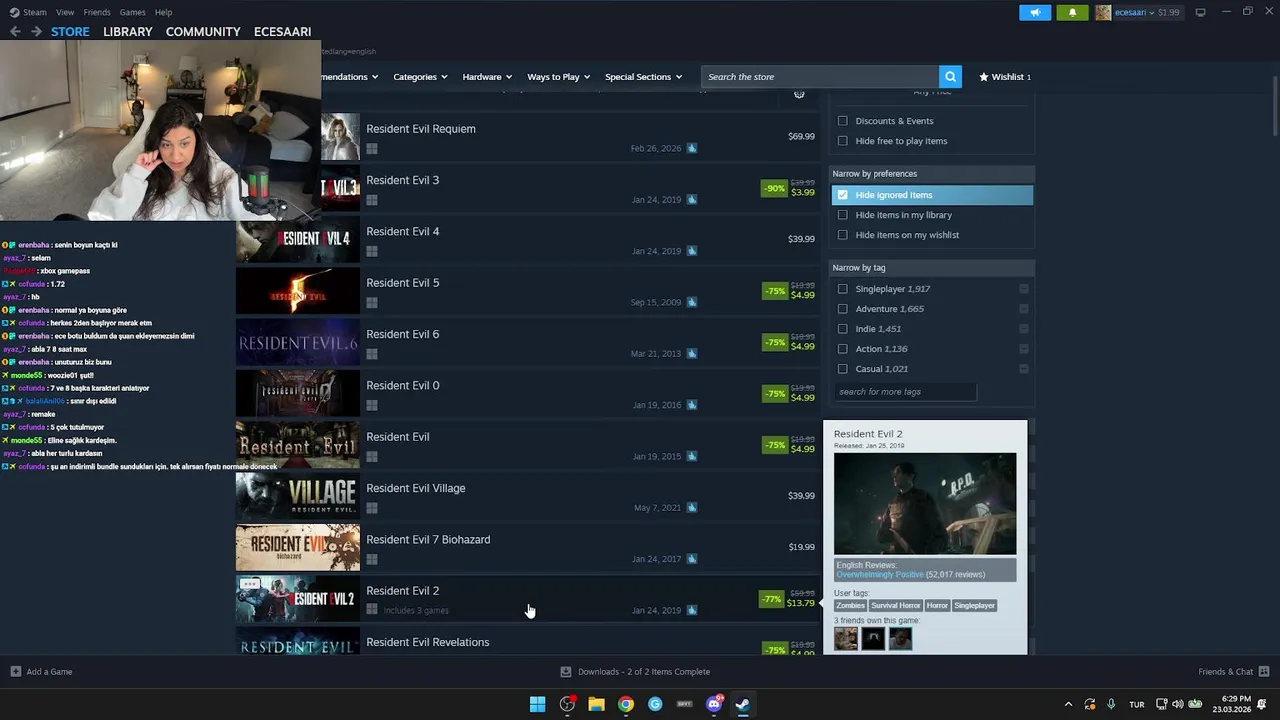Click review thumbs icon for Resident Evil Village

692,507
